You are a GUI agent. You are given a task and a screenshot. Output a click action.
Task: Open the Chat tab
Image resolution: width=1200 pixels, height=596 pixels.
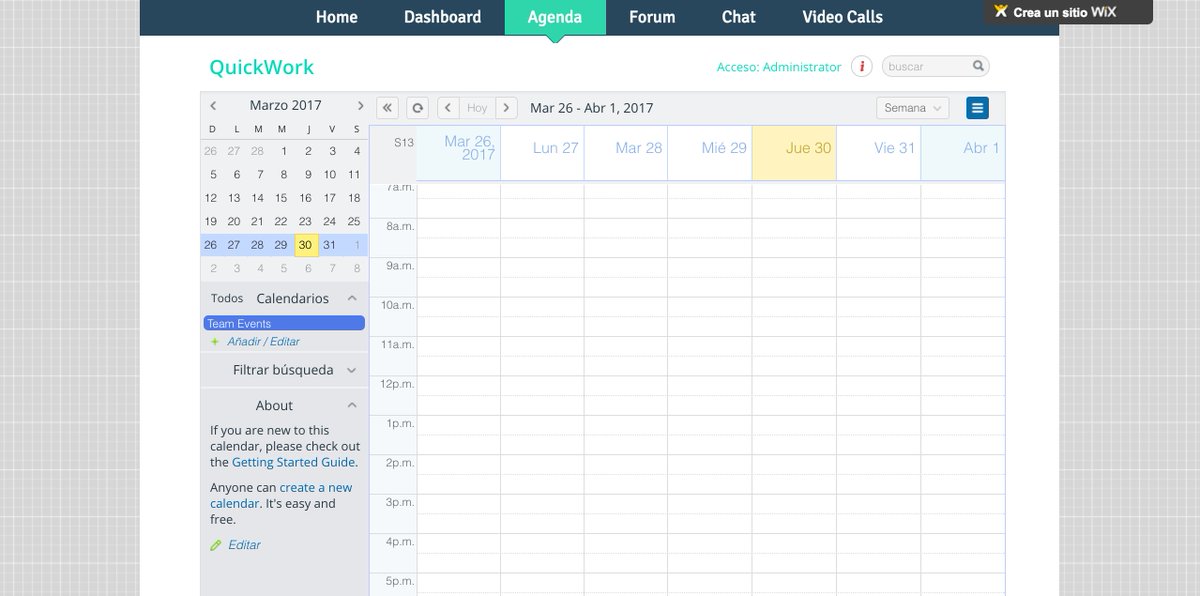738,16
